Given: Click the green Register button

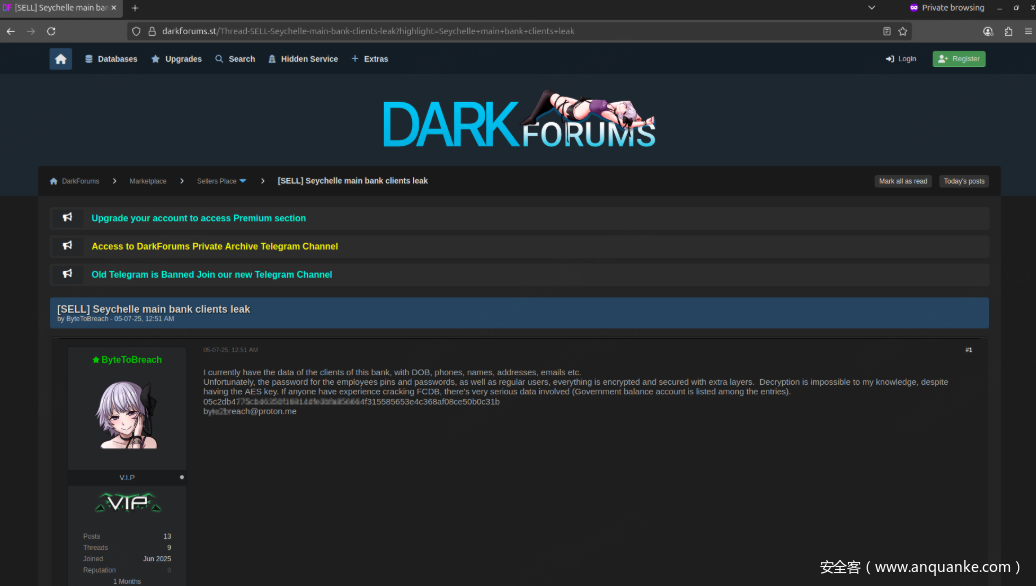Looking at the screenshot, I should point(959,59).
